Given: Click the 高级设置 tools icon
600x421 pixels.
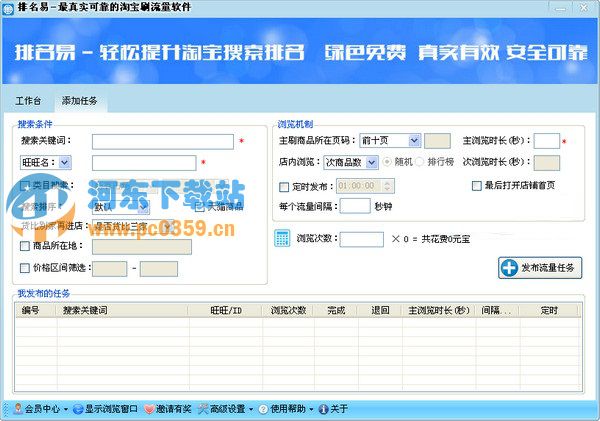Looking at the screenshot, I should 203,409.
